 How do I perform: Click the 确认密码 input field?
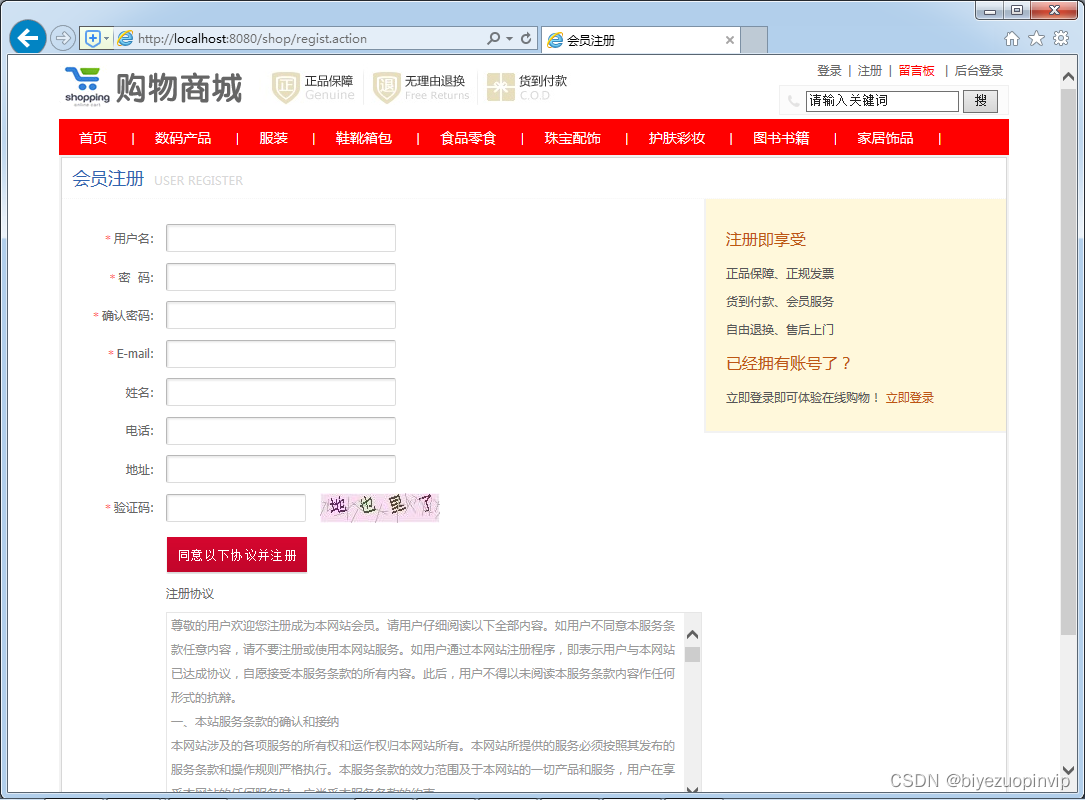(x=281, y=315)
